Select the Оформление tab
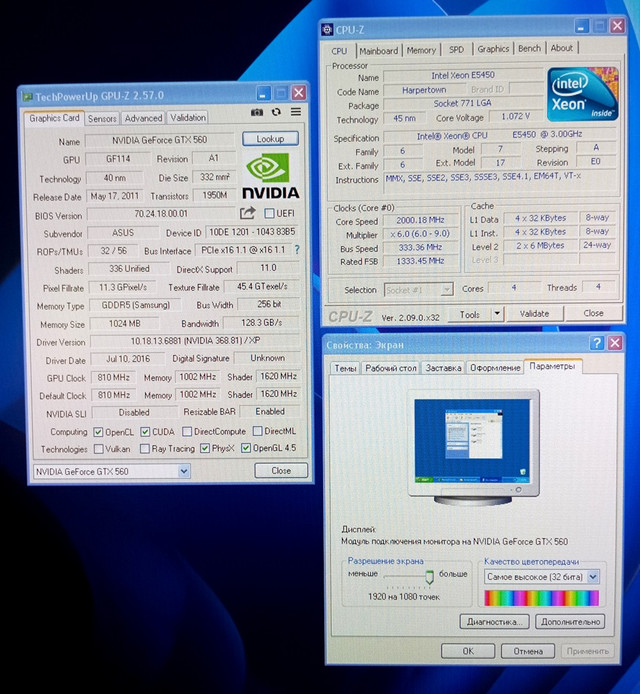640x694 pixels. click(x=495, y=367)
